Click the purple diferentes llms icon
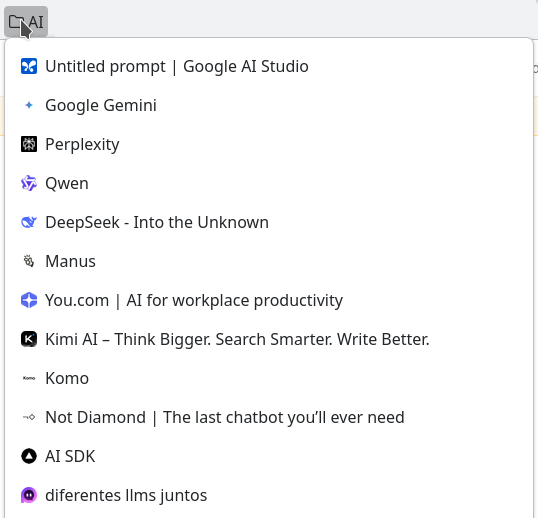 (x=29, y=495)
